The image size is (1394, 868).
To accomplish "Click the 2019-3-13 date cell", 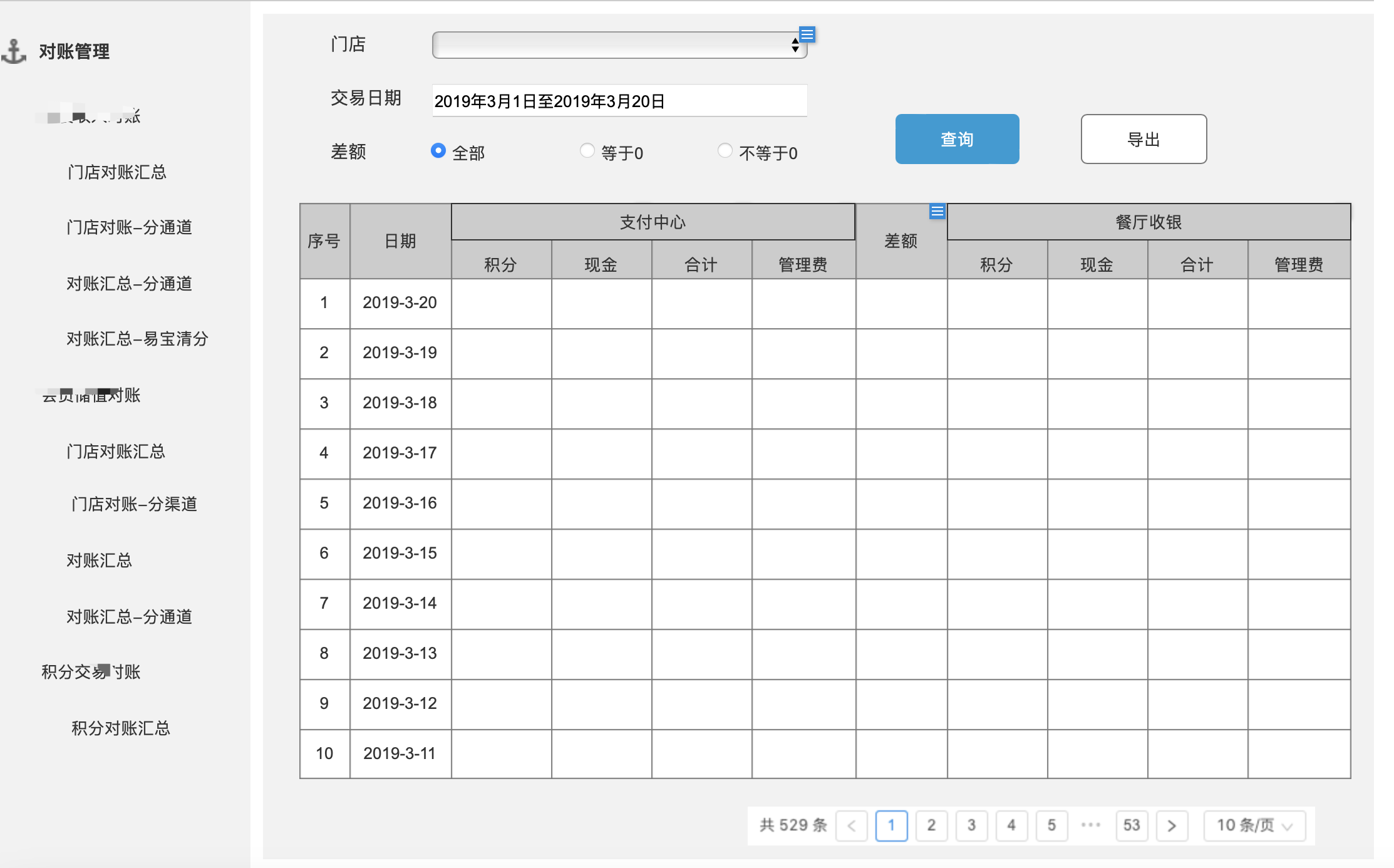I will coord(400,654).
